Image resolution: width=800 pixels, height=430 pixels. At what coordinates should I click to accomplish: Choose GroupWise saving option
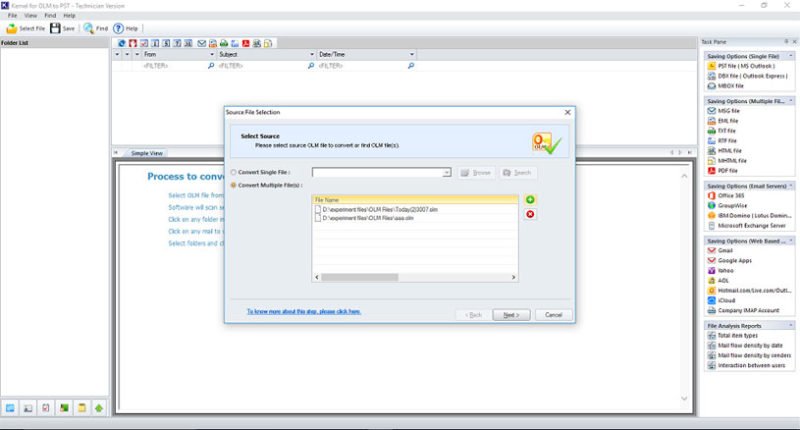point(728,206)
